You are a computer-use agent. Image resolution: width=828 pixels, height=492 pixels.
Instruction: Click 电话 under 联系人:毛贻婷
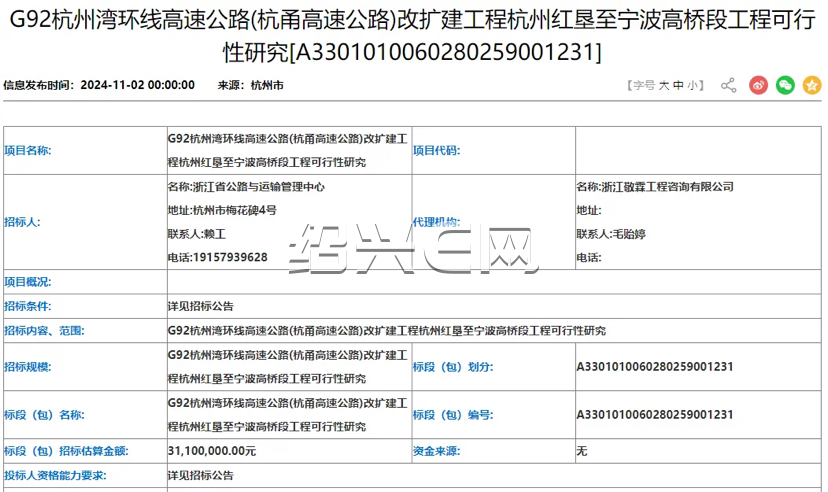point(589,258)
